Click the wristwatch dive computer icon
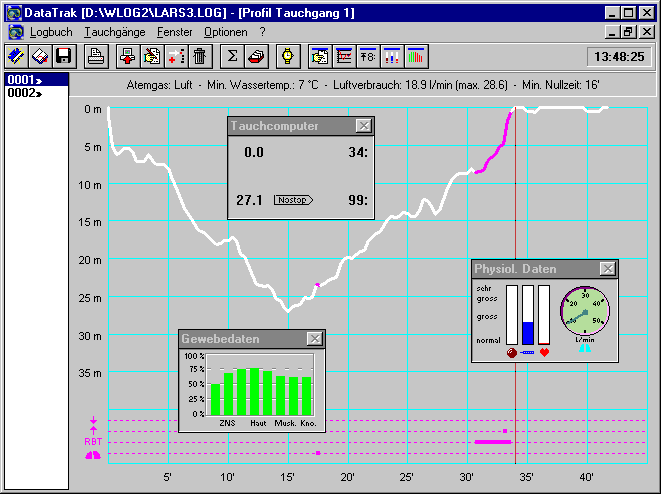The height and width of the screenshot is (494, 661). coord(287,56)
